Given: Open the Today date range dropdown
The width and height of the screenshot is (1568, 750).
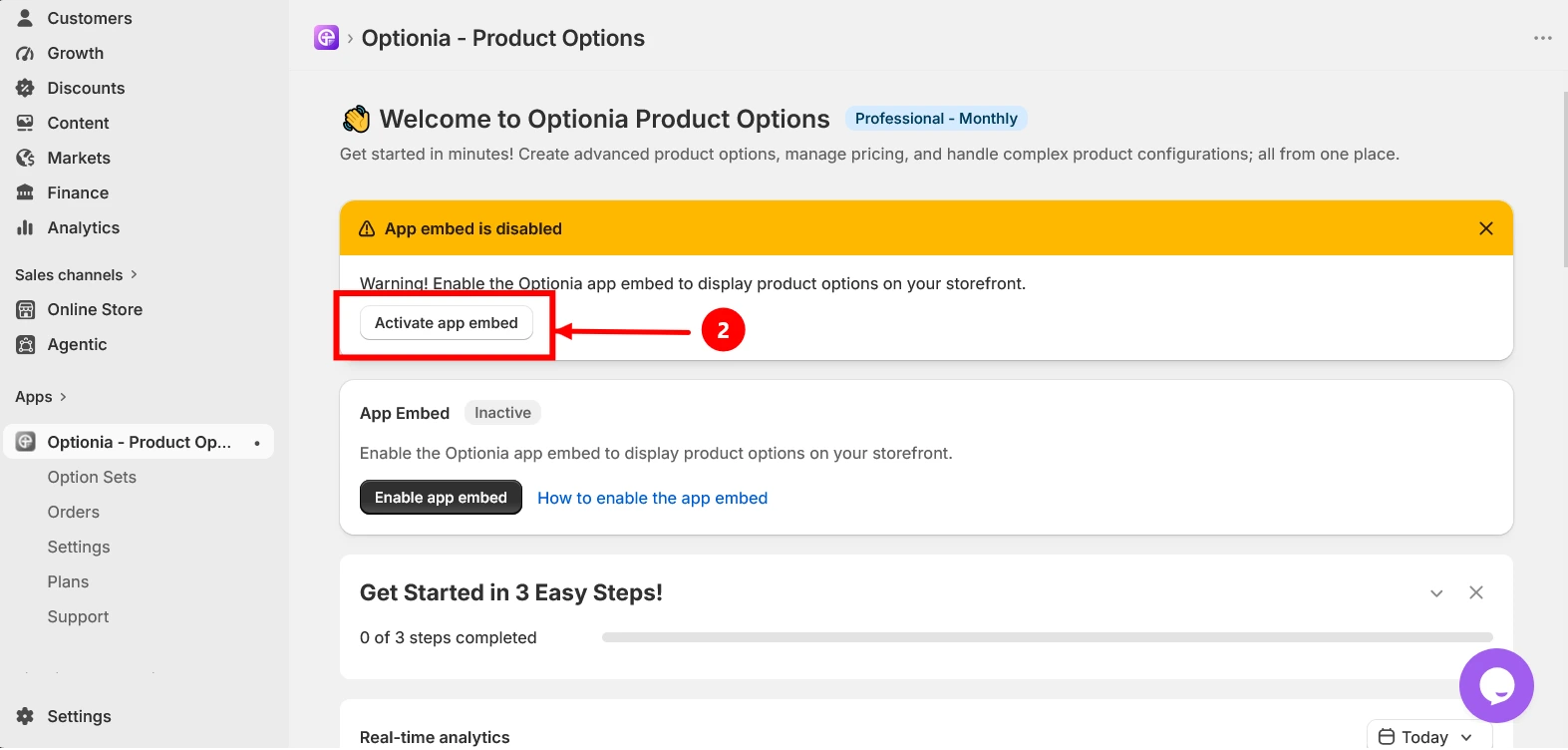Looking at the screenshot, I should tap(1428, 737).
